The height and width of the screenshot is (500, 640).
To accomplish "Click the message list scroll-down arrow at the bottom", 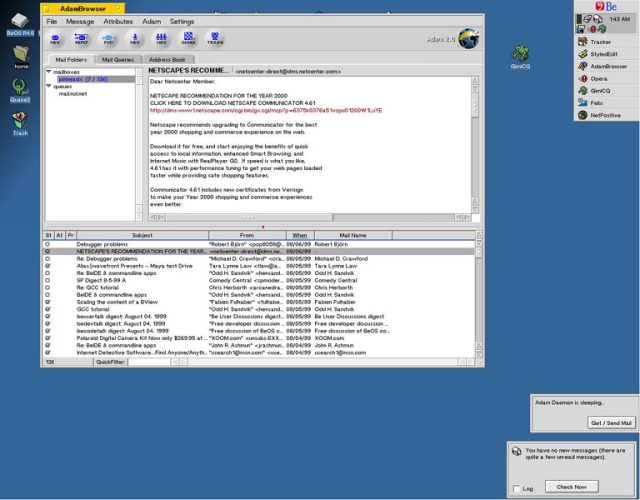I will tap(479, 353).
